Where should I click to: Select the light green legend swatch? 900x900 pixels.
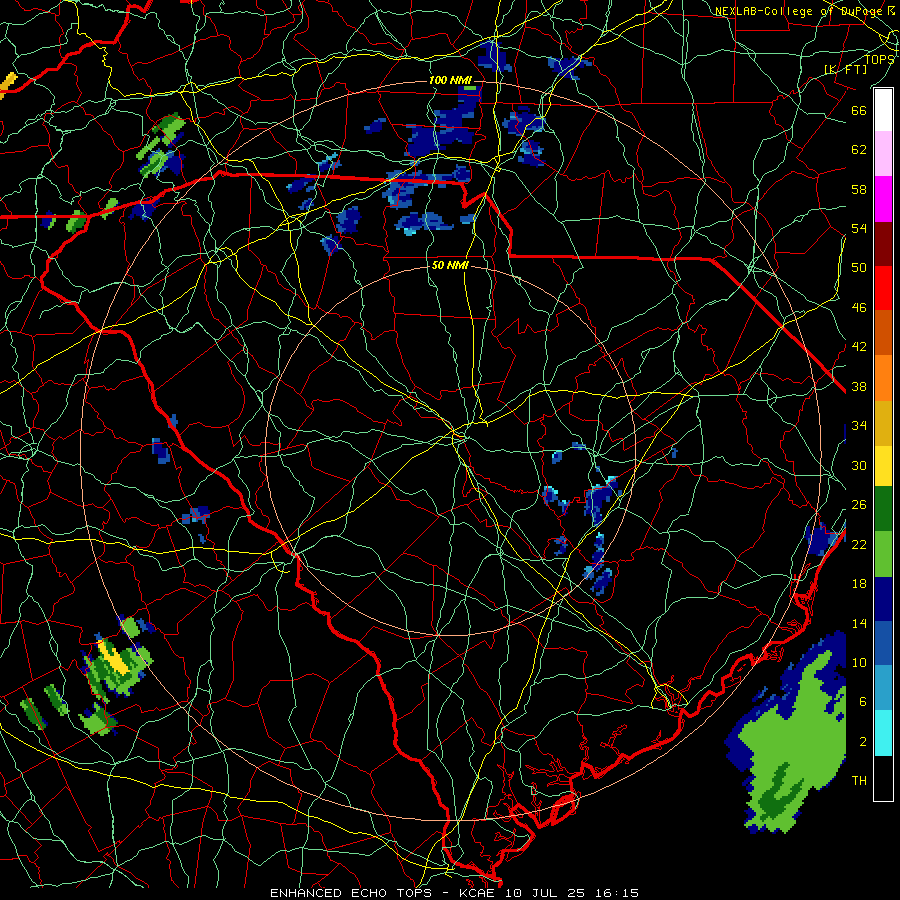[x=883, y=554]
